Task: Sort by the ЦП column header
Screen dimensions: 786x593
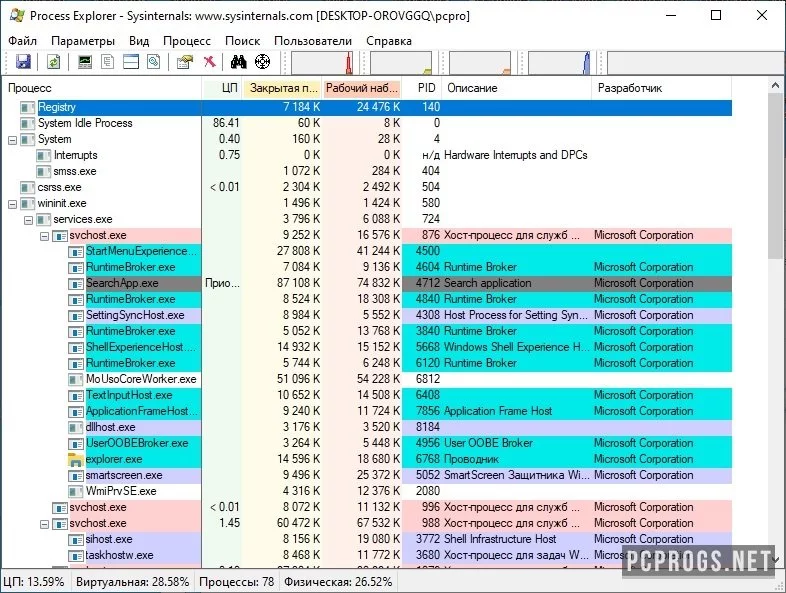Action: pyautogui.click(x=222, y=88)
